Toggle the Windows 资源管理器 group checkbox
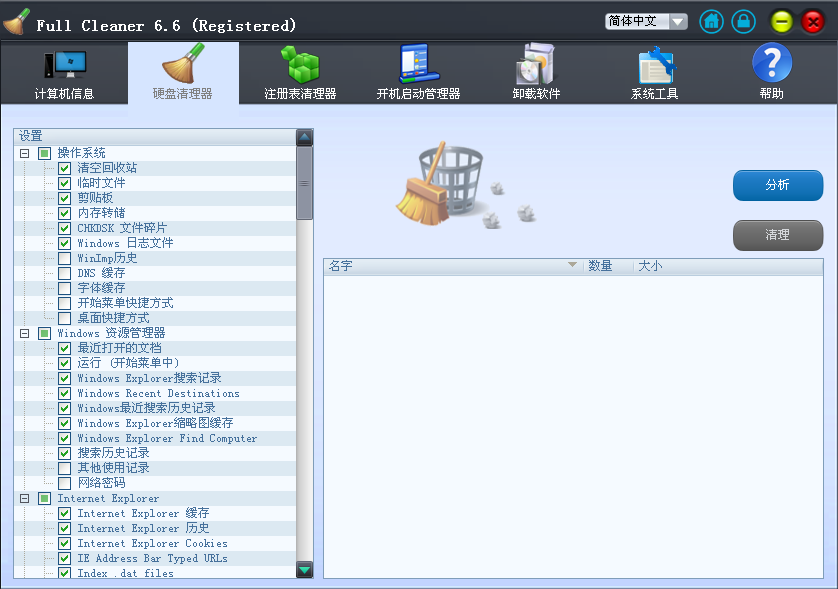This screenshot has width=838, height=589. [44, 334]
